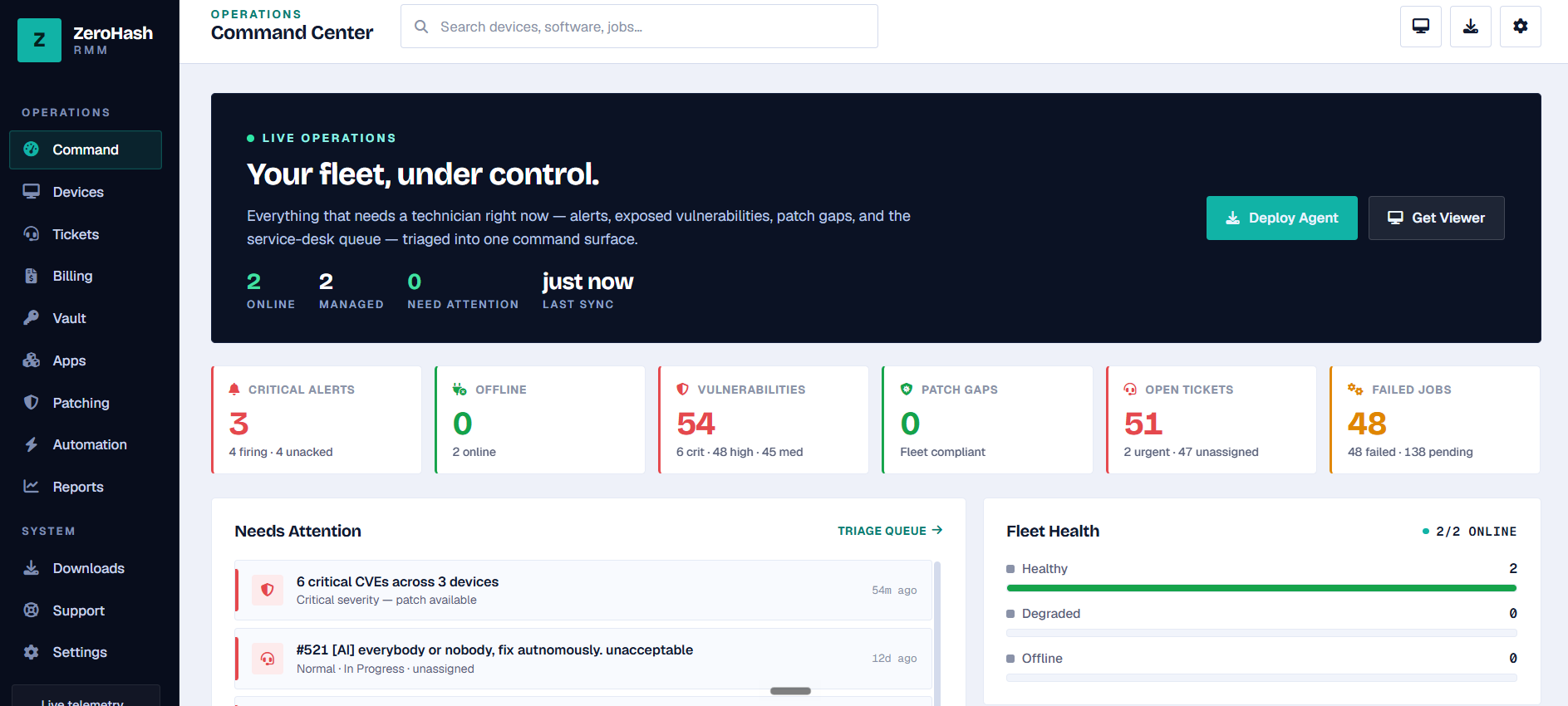The image size is (1568, 706).
Task: Open the Command menu item
Action: 86,150
